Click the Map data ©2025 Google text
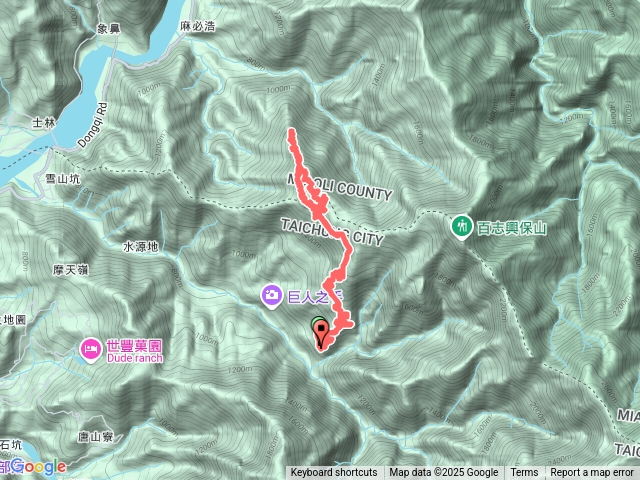 [443, 473]
